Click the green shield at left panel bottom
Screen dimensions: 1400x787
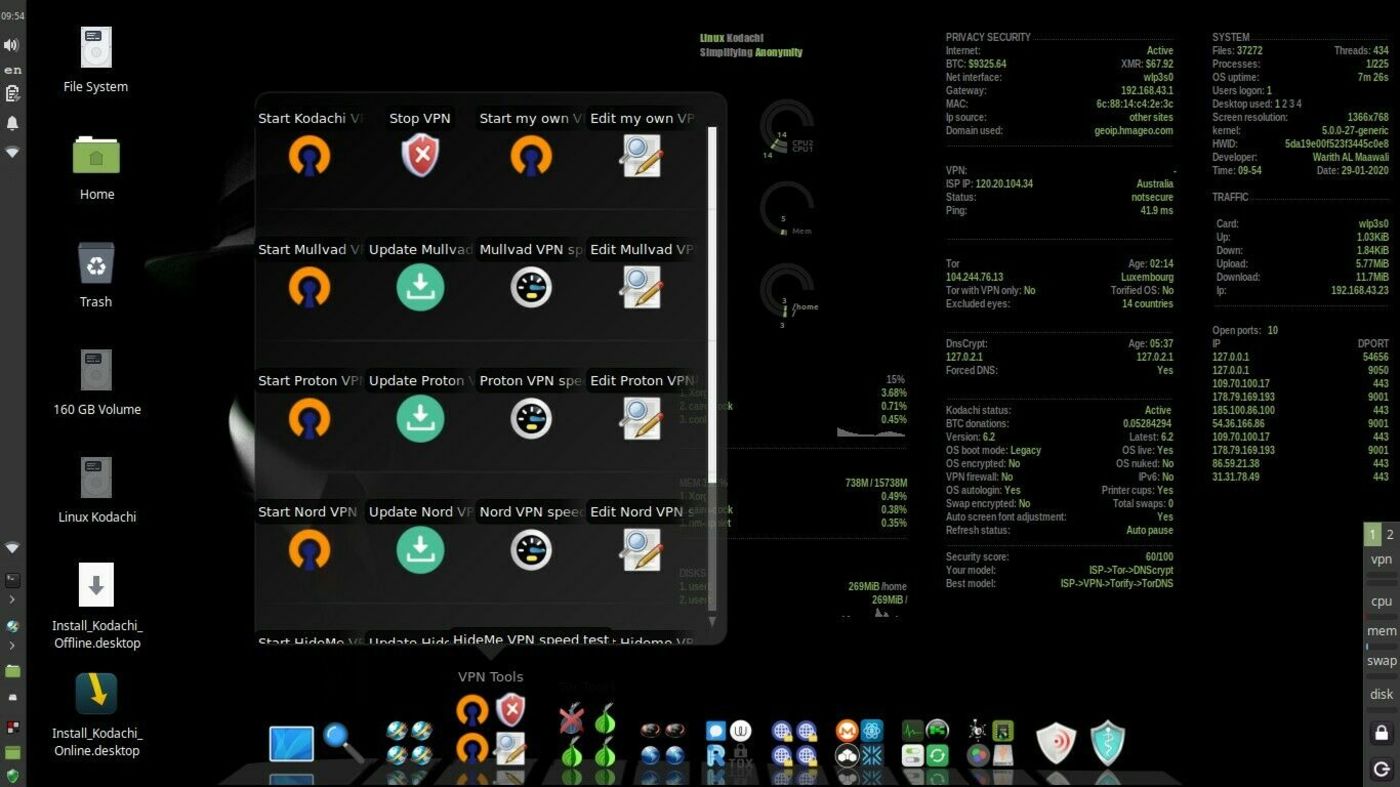[x=12, y=775]
